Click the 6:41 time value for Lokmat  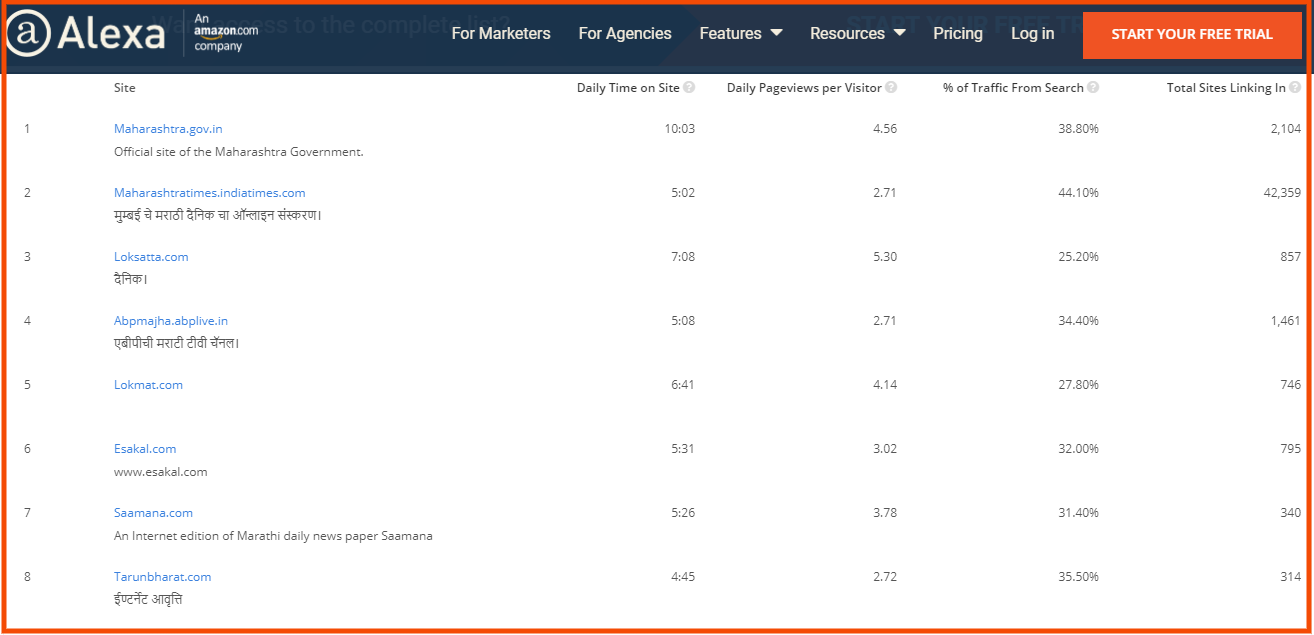pyautogui.click(x=683, y=385)
